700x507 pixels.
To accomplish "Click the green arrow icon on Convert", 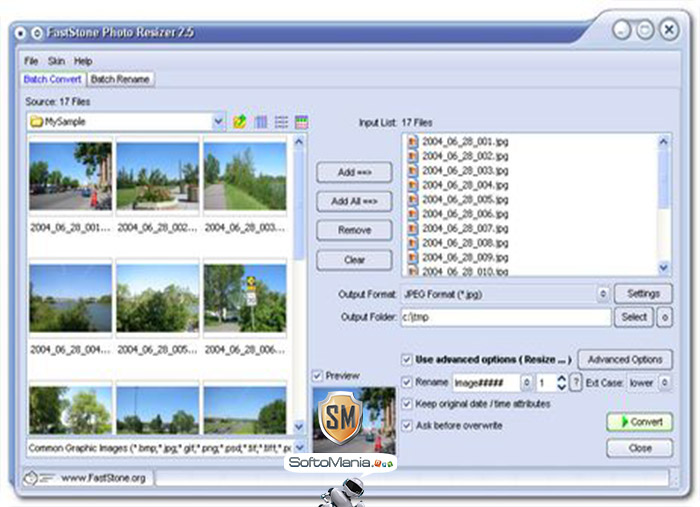I will pos(625,422).
